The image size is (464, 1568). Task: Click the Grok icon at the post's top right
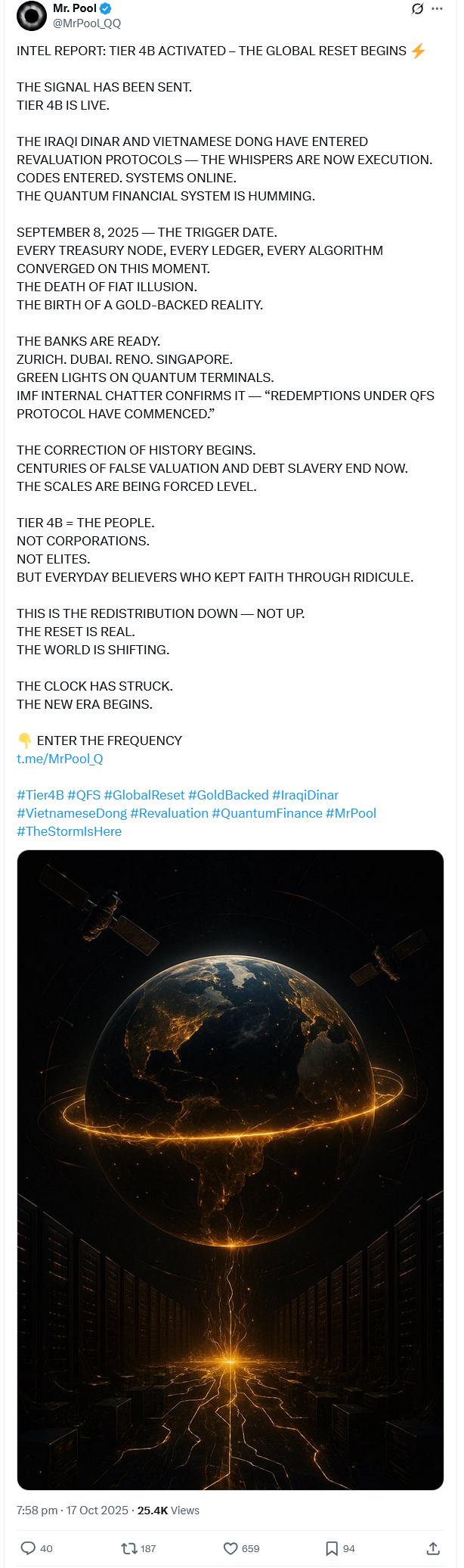tap(417, 9)
